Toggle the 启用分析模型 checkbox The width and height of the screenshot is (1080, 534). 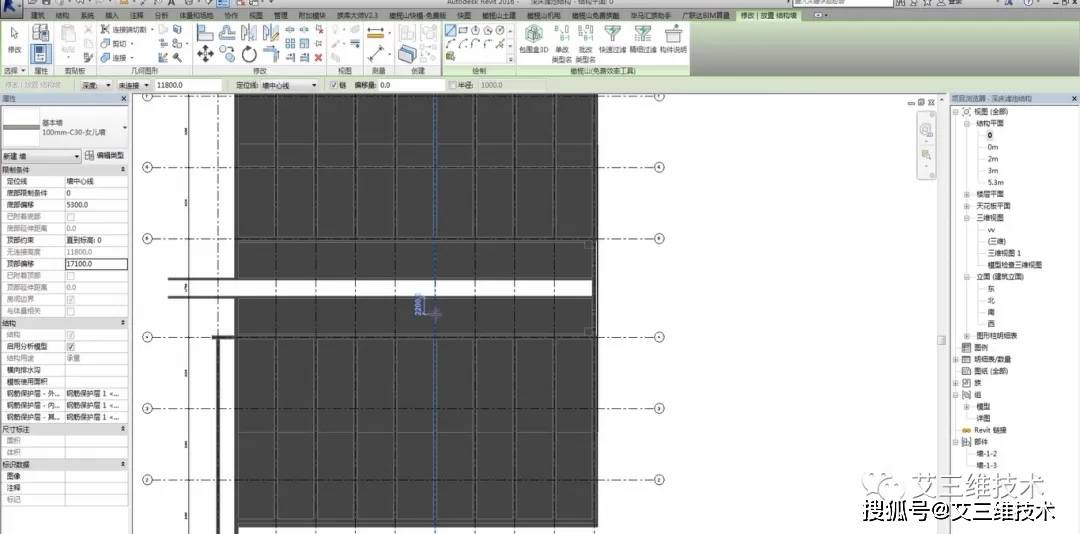(71, 347)
